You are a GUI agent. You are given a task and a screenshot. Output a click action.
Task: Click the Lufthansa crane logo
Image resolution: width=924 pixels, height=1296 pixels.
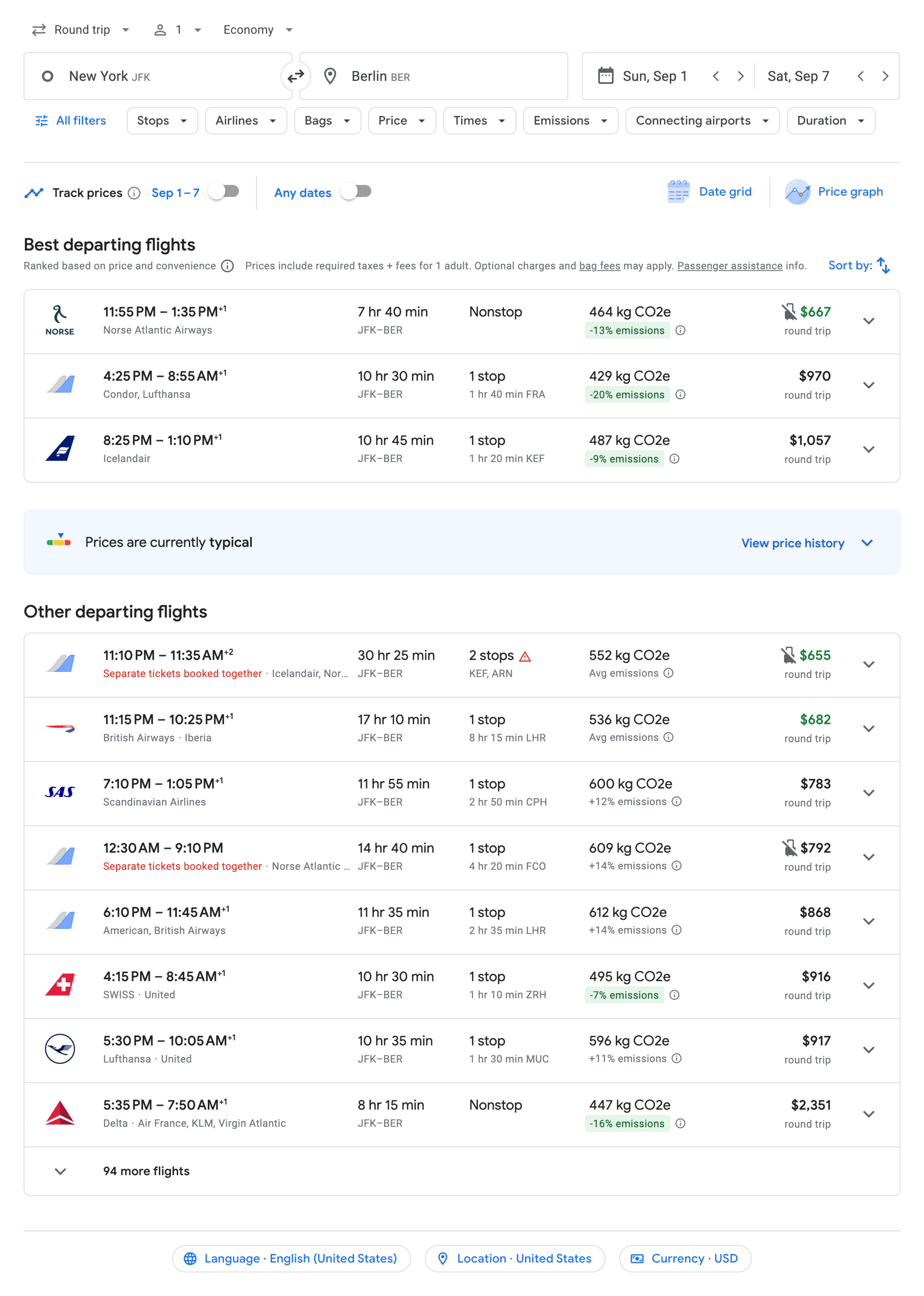(x=60, y=1048)
